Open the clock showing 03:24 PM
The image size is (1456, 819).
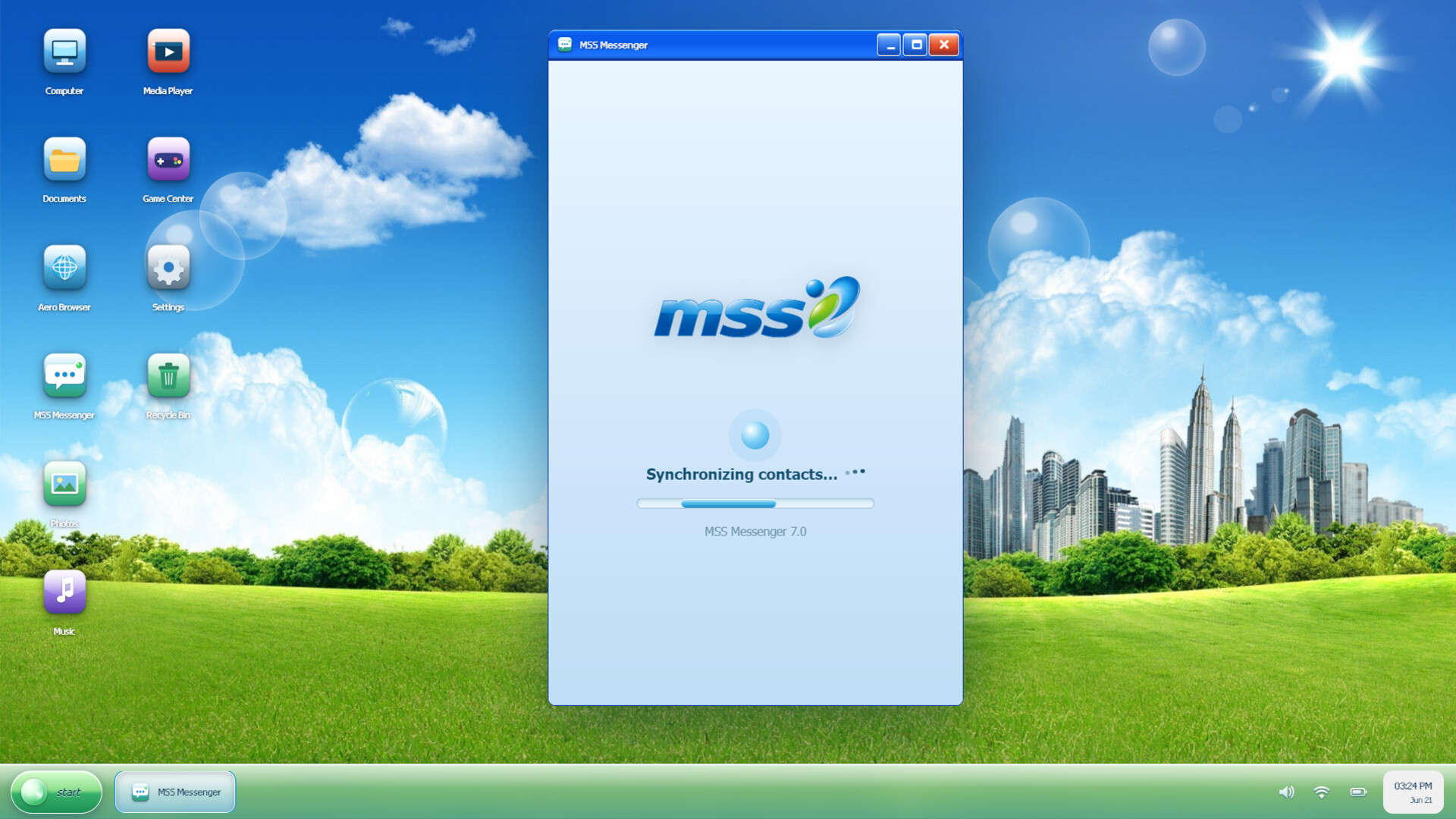pyautogui.click(x=1413, y=792)
